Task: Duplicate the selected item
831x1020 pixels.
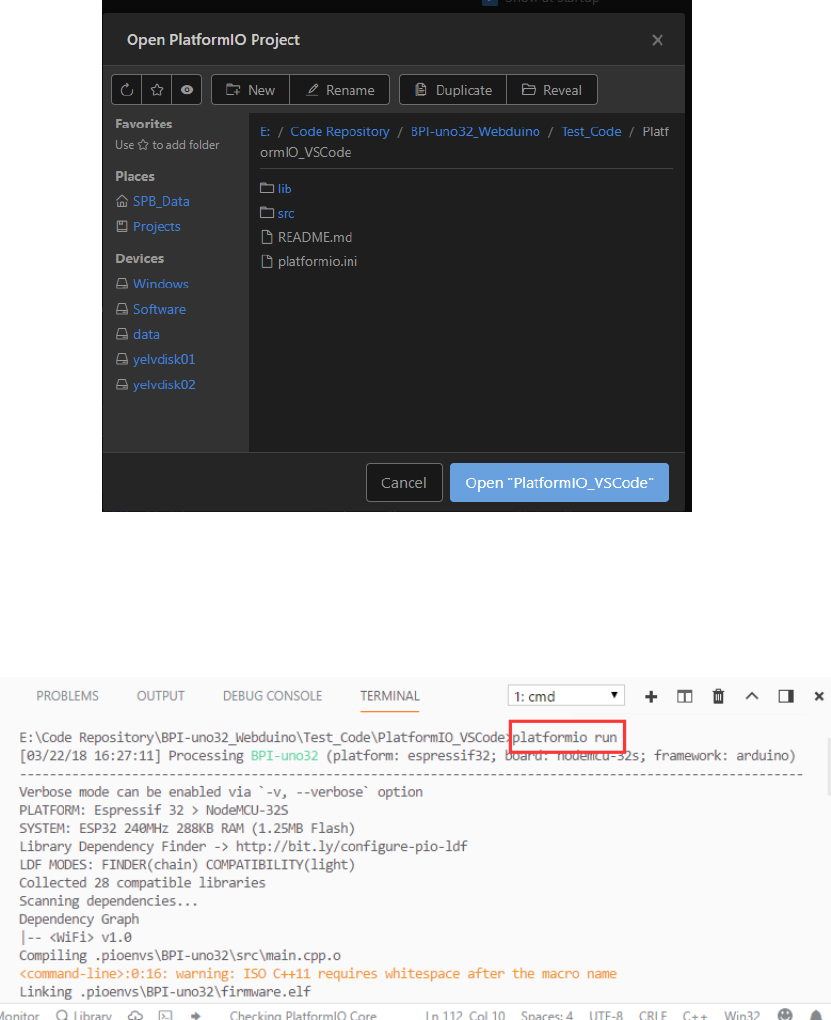Action: [x=453, y=90]
